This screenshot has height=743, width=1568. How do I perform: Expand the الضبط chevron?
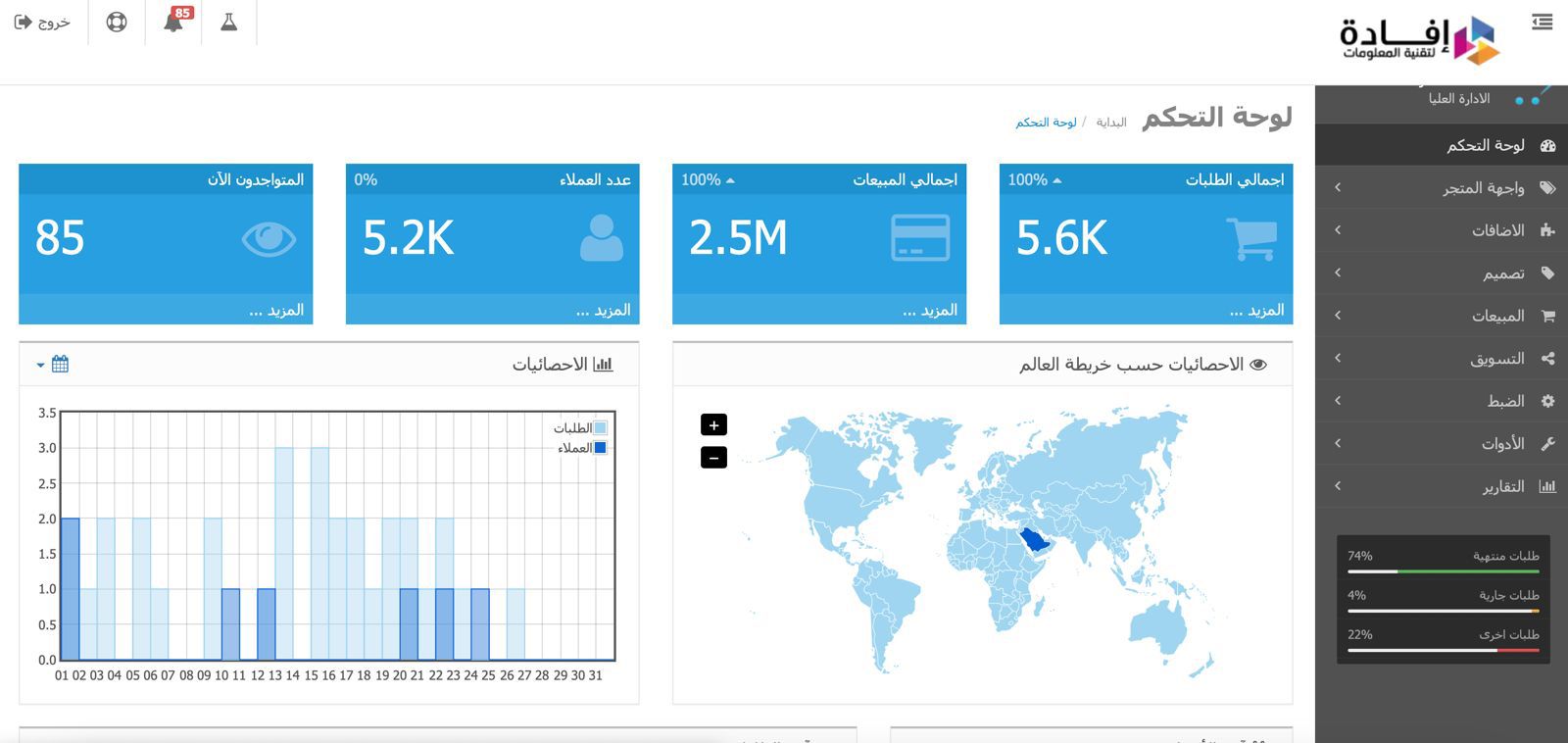pyautogui.click(x=1338, y=401)
